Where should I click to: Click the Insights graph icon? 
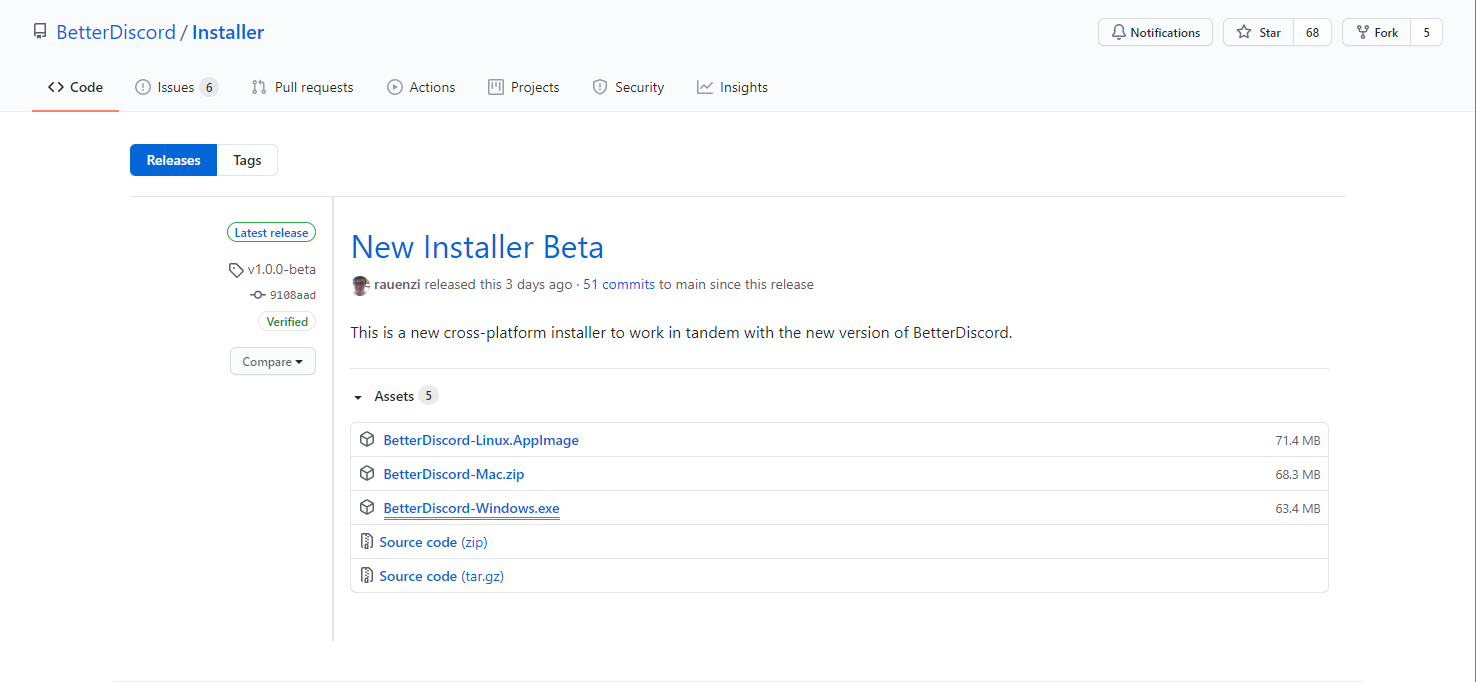click(705, 87)
